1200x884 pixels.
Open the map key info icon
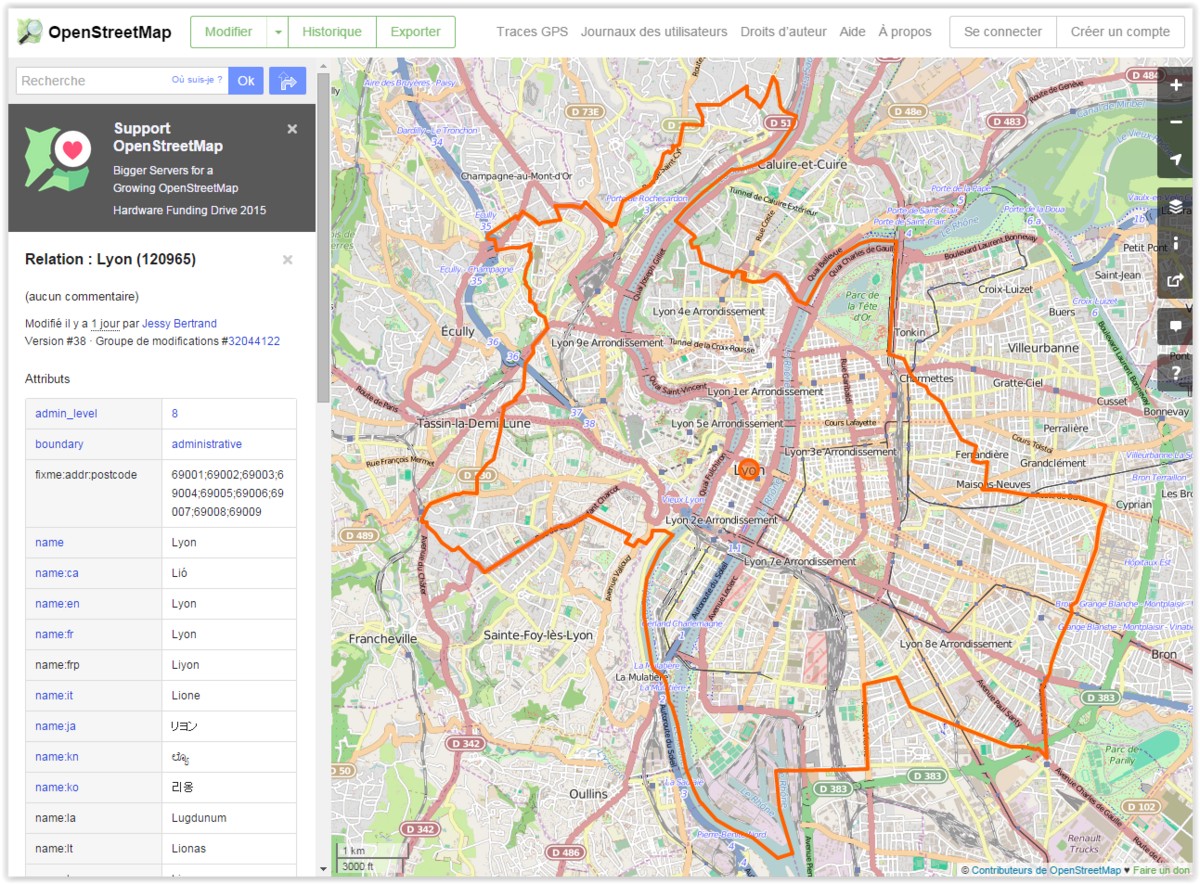1175,242
